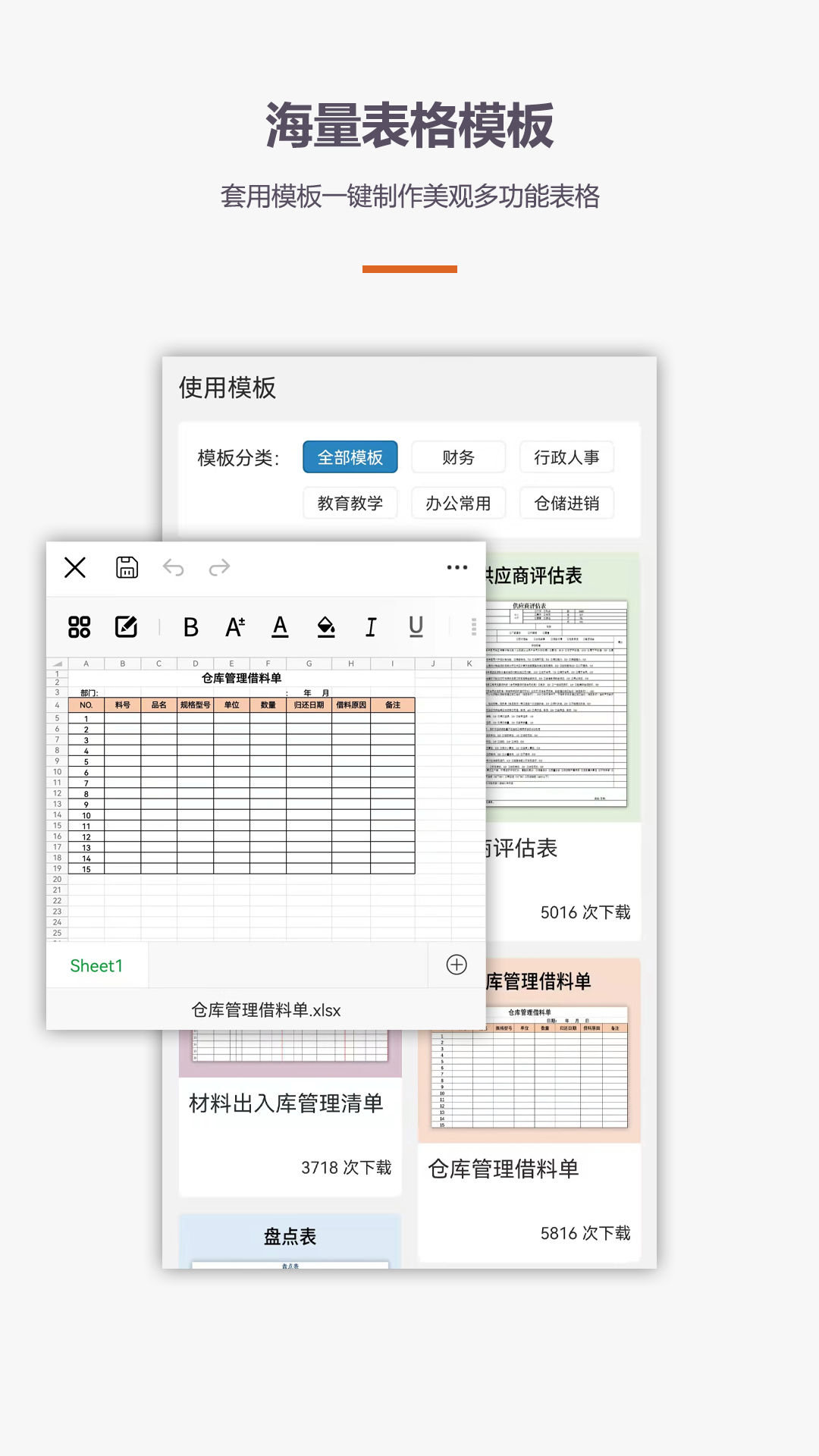The height and width of the screenshot is (1456, 819).
Task: Redo the last action
Action: (219, 567)
